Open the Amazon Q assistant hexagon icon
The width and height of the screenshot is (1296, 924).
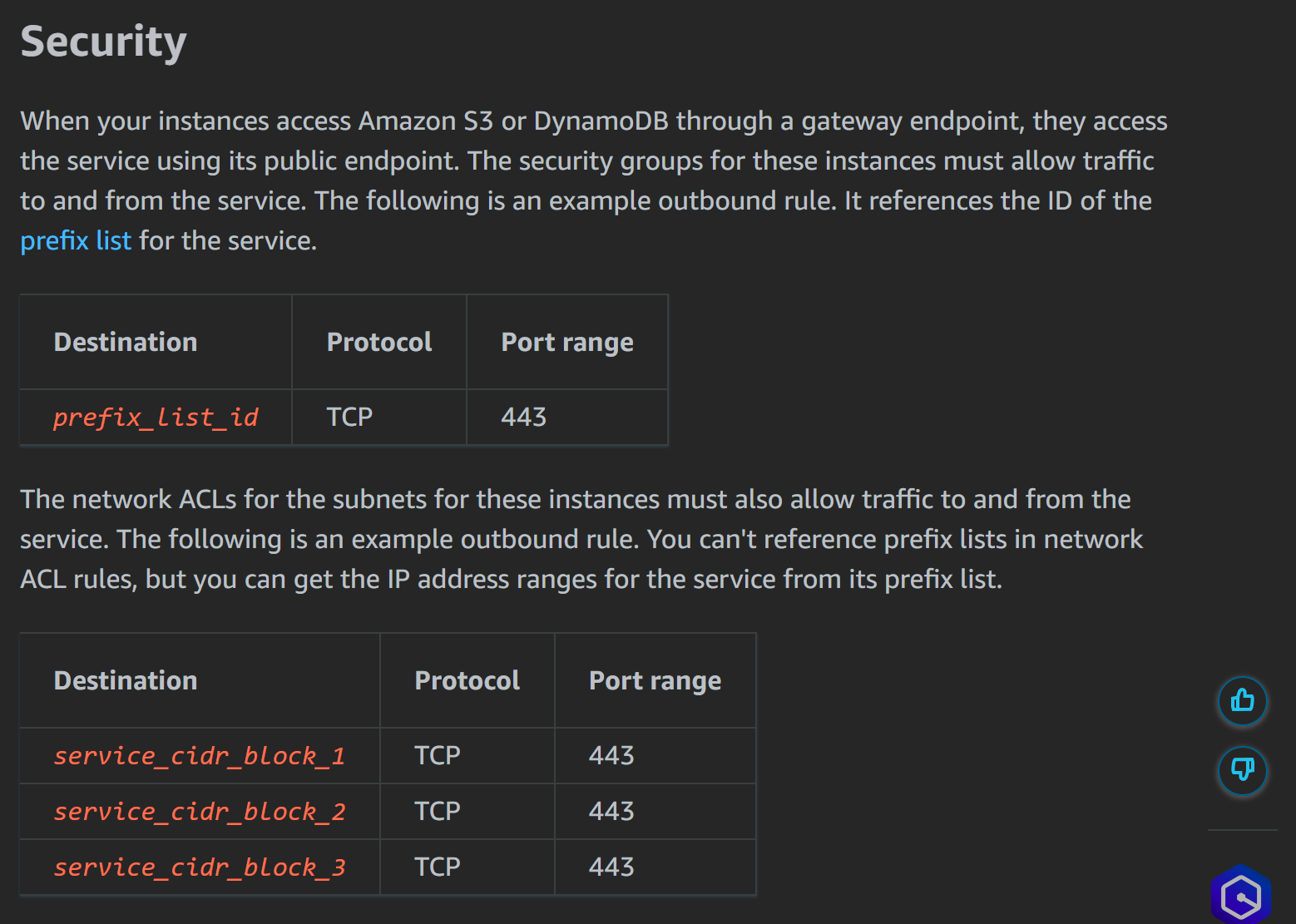coord(1241,896)
